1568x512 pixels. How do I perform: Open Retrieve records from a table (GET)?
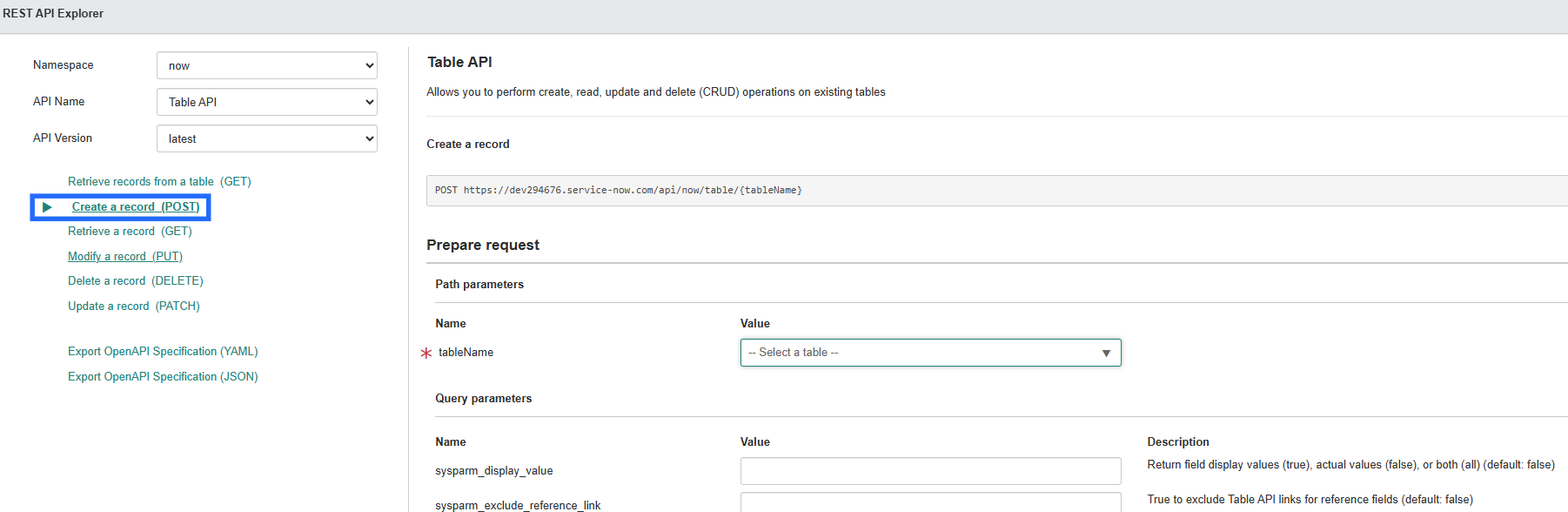click(159, 182)
